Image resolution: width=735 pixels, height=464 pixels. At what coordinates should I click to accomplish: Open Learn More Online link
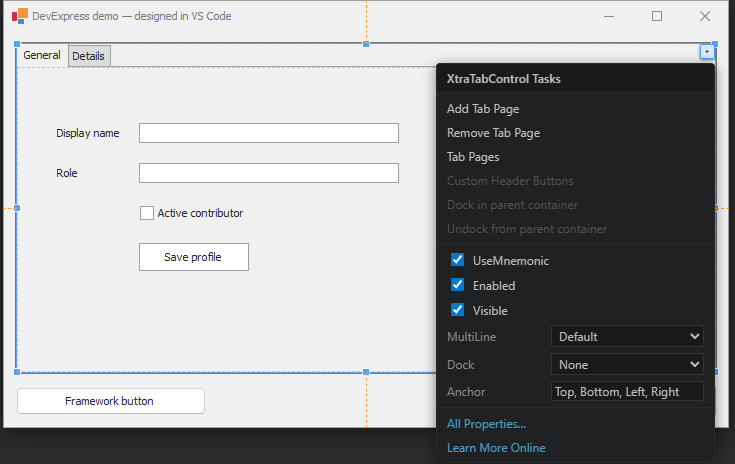tap(496, 448)
